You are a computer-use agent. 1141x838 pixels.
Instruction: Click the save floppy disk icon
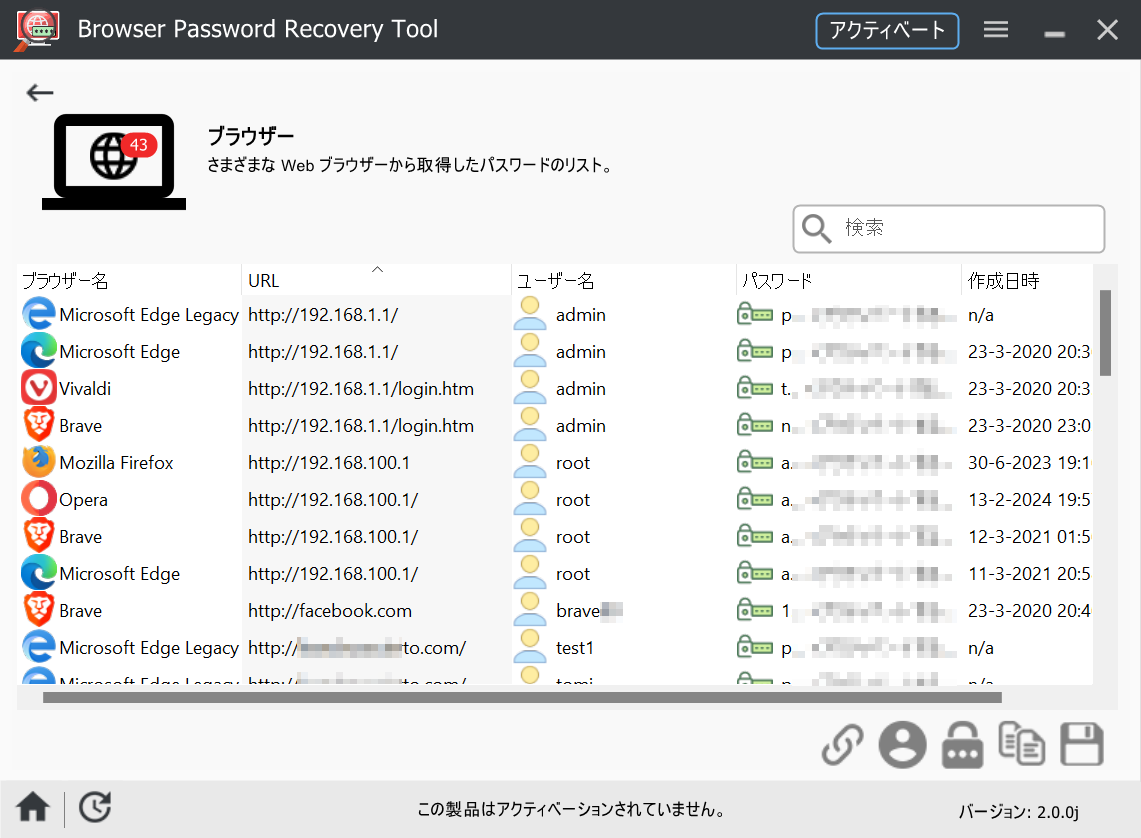pos(1082,744)
